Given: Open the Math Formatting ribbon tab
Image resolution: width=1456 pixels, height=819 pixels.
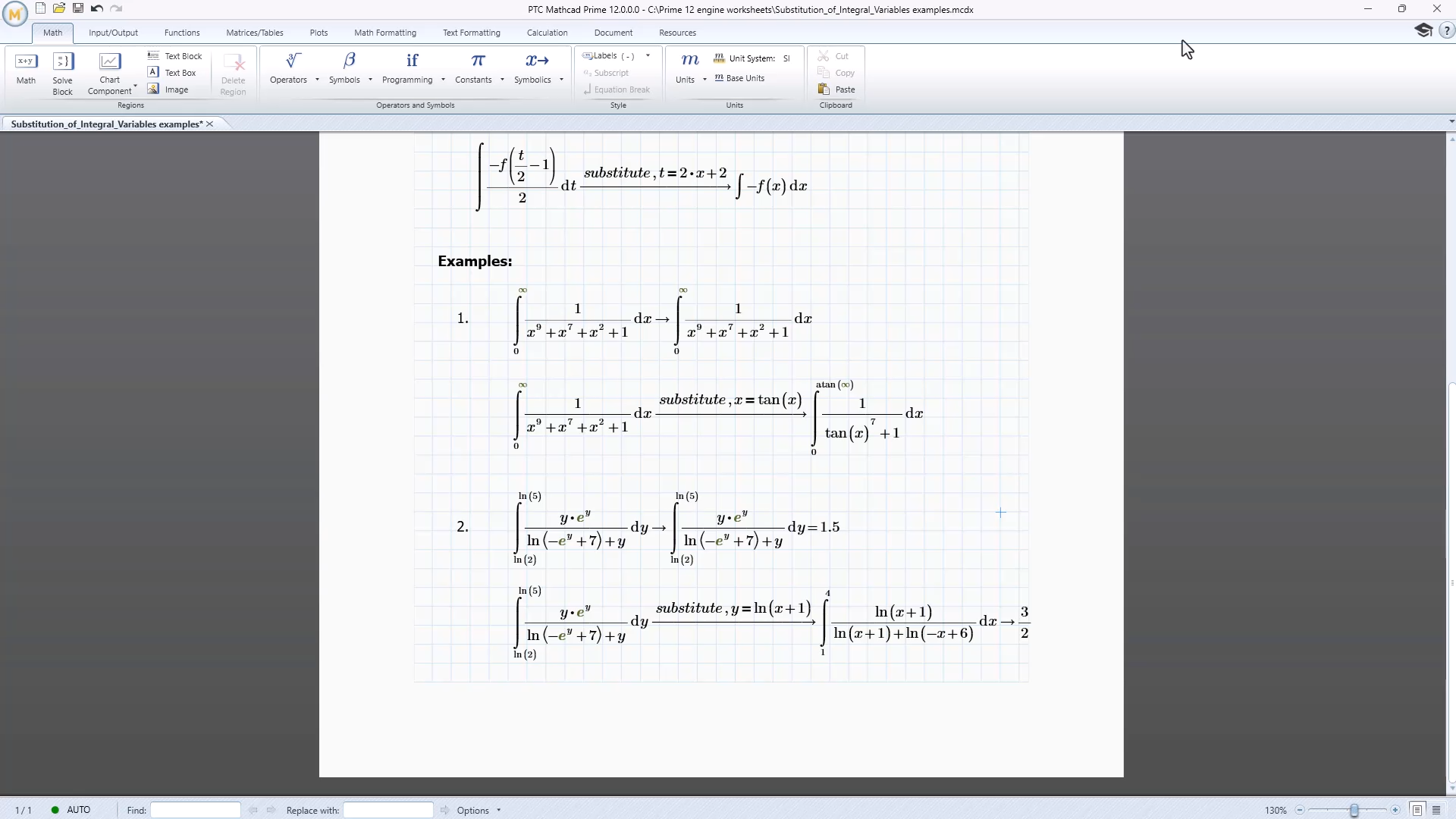Looking at the screenshot, I should tap(385, 33).
